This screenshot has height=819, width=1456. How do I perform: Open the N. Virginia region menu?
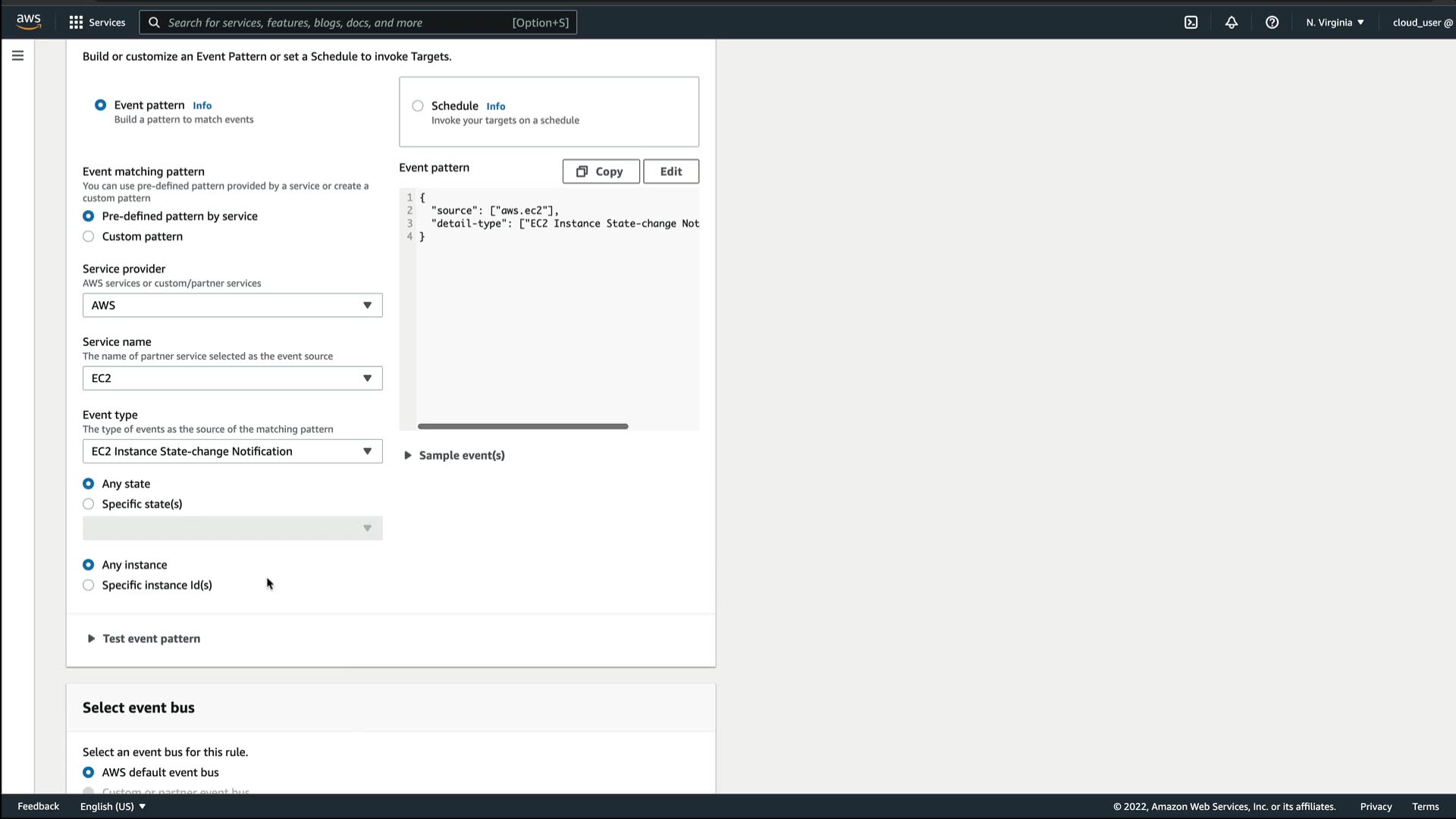[1335, 22]
